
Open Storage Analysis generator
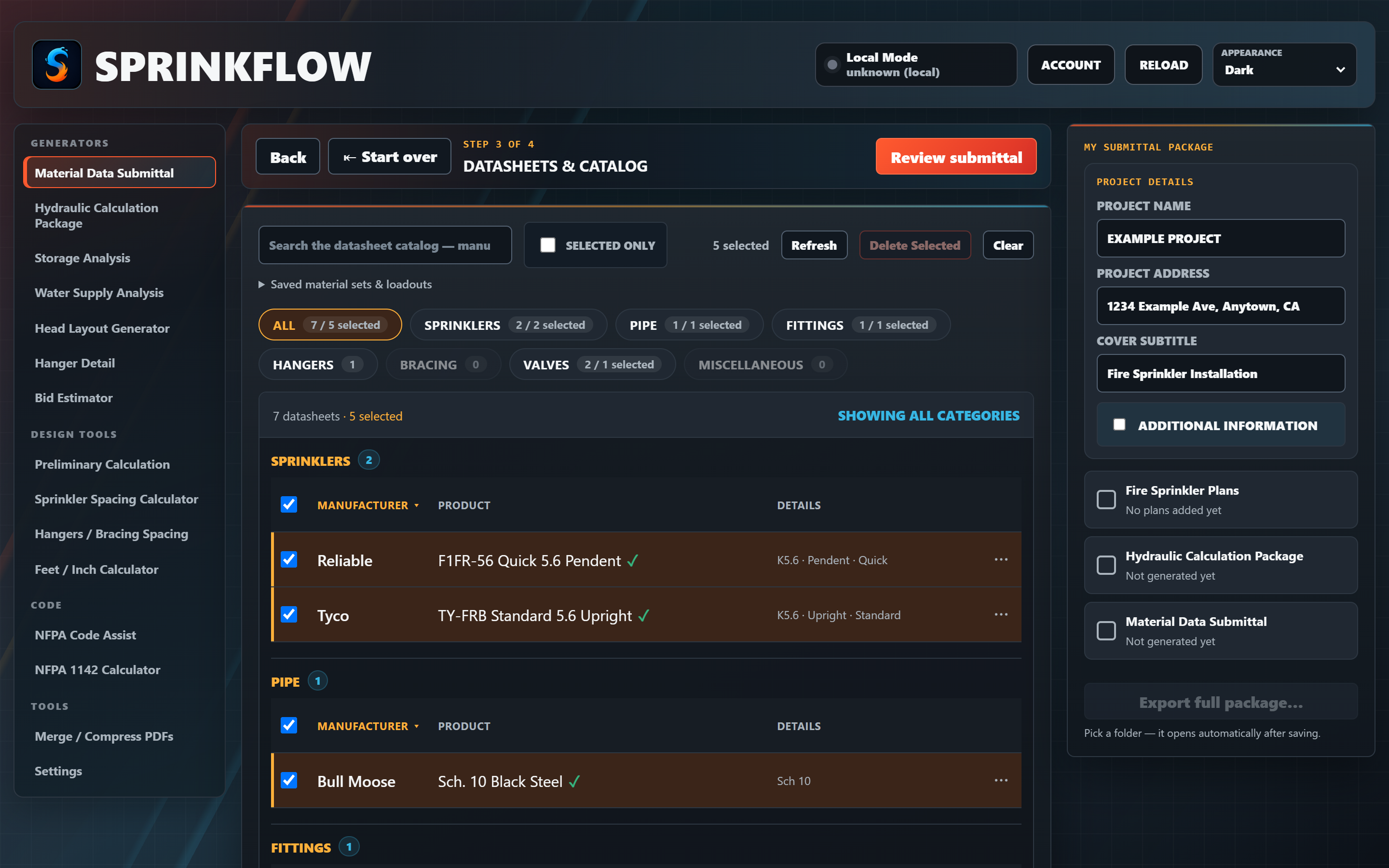120,258
